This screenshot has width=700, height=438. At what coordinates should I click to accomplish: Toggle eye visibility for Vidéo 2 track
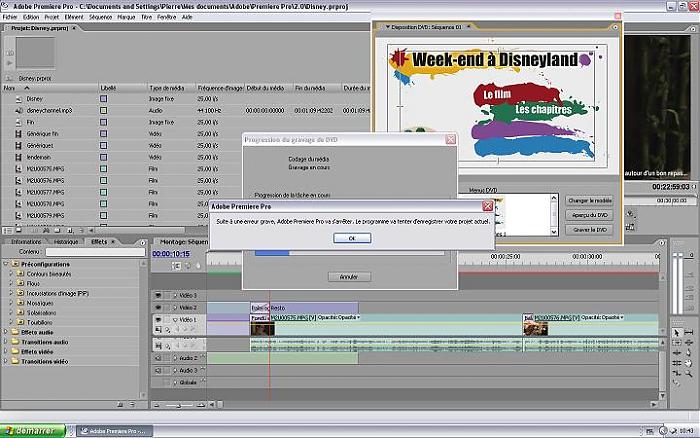pos(158,308)
